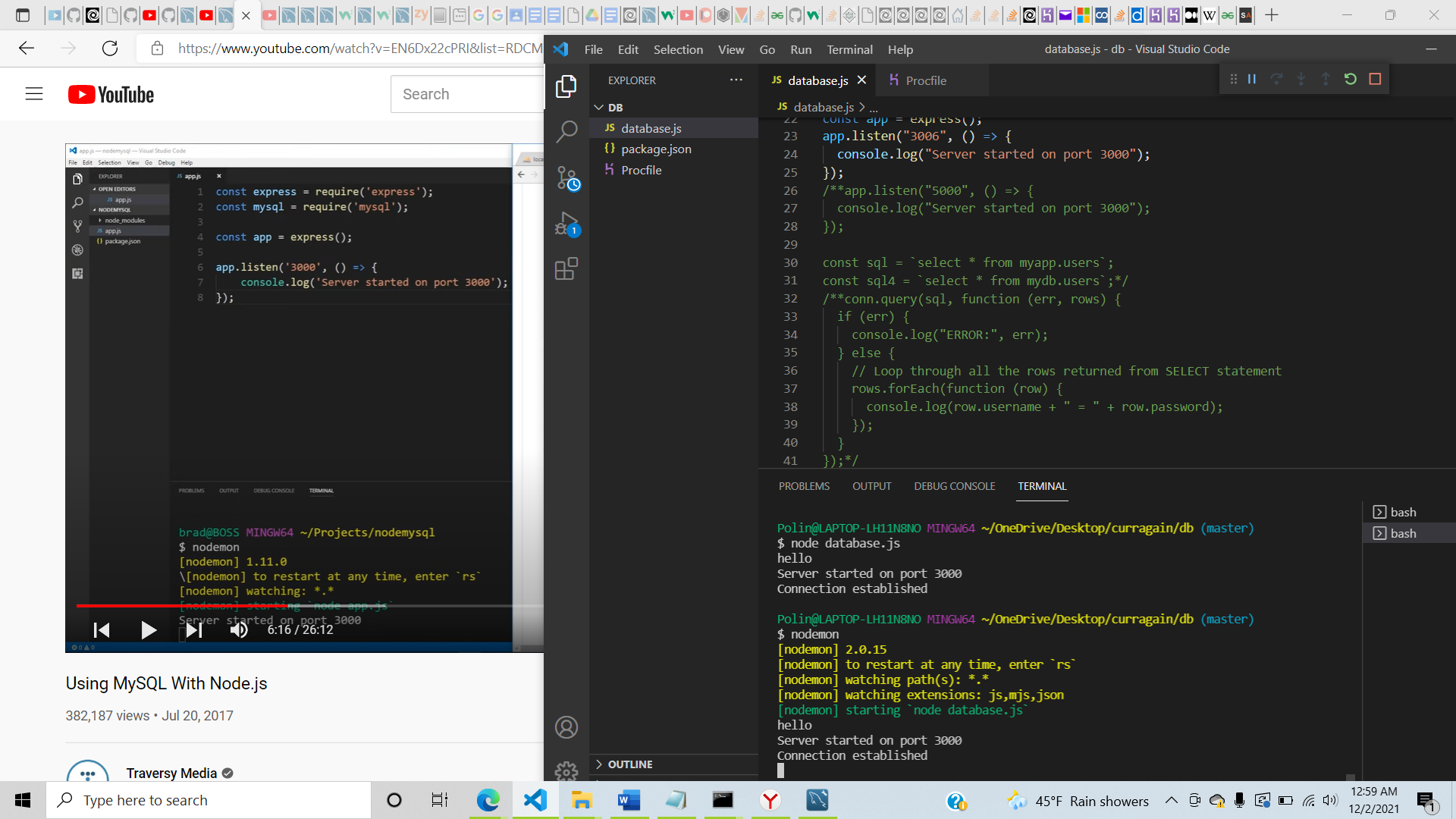The width and height of the screenshot is (1456, 819).
Task: Mute the YouTube video volume
Action: [239, 629]
